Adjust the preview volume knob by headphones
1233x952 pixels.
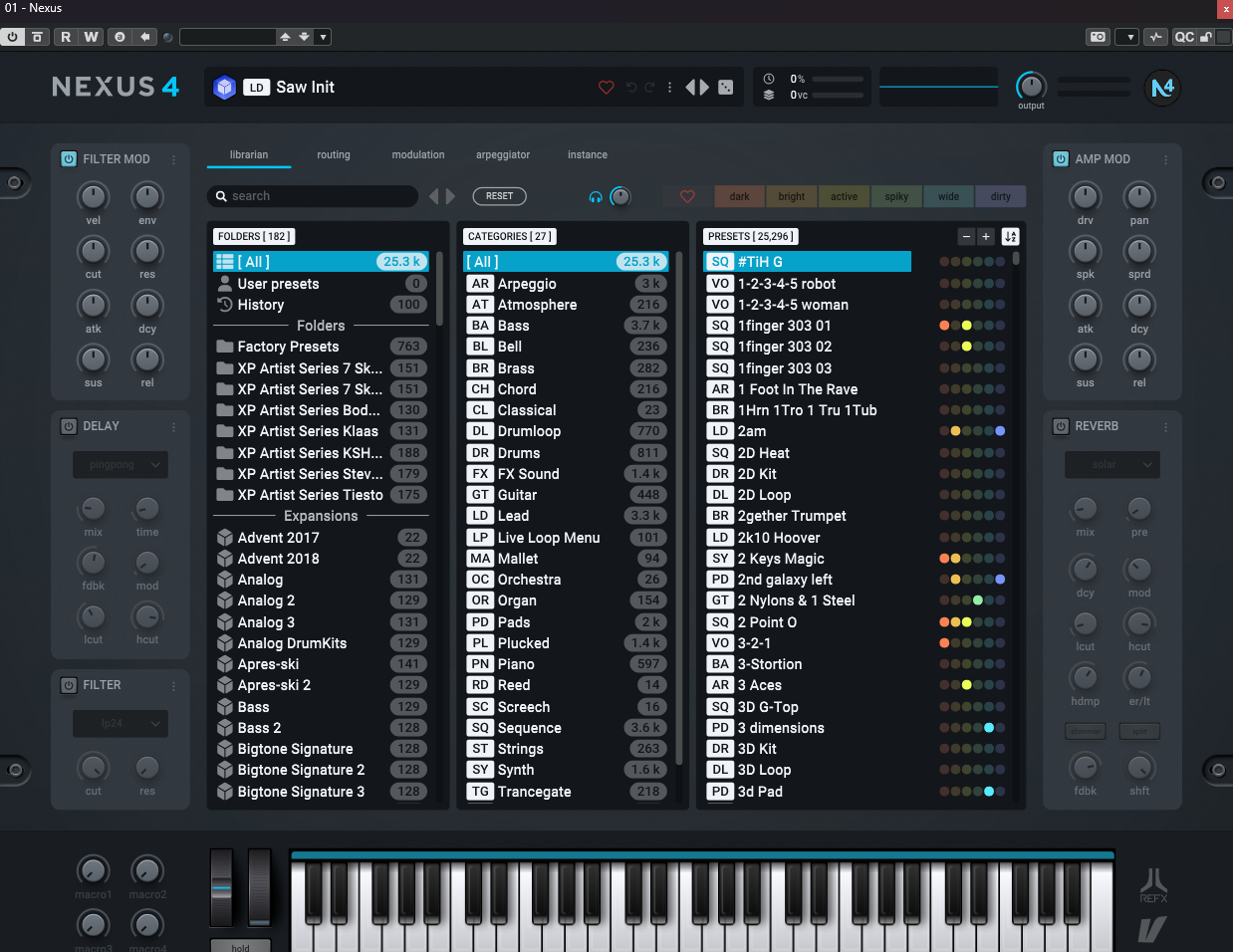point(620,196)
